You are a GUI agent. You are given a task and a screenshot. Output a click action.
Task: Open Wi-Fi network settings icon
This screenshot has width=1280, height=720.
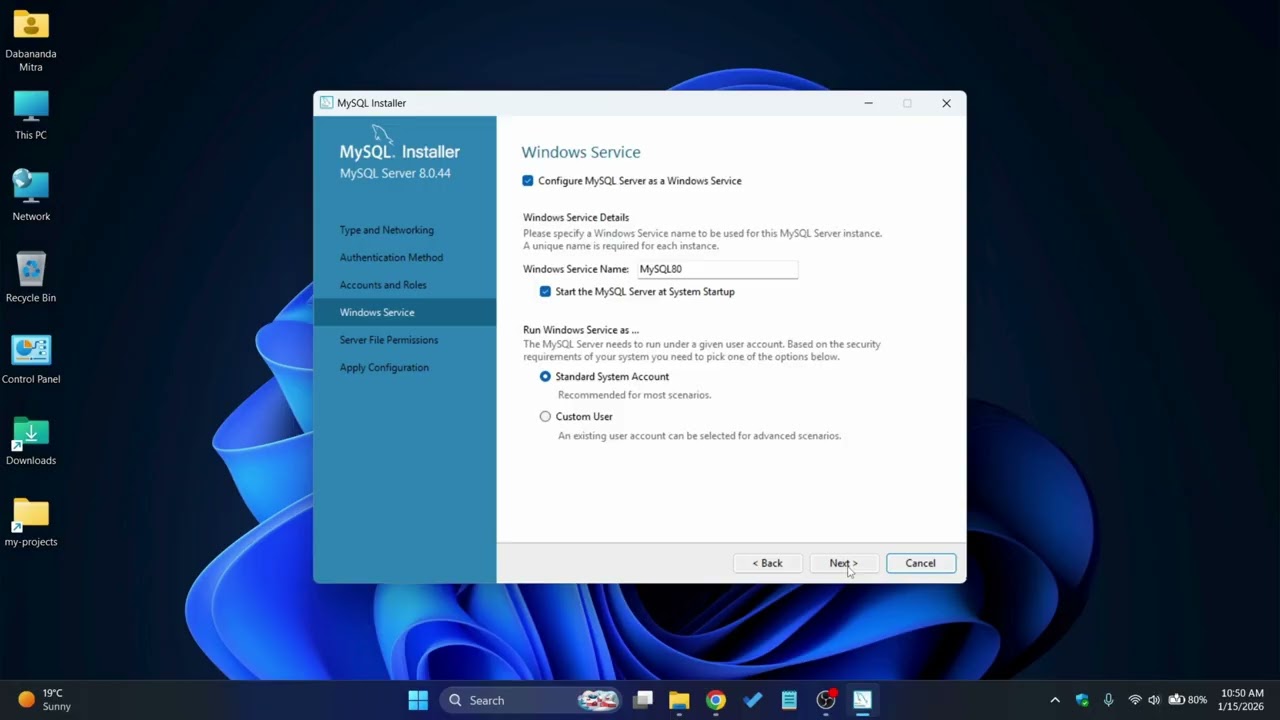pos(1134,700)
